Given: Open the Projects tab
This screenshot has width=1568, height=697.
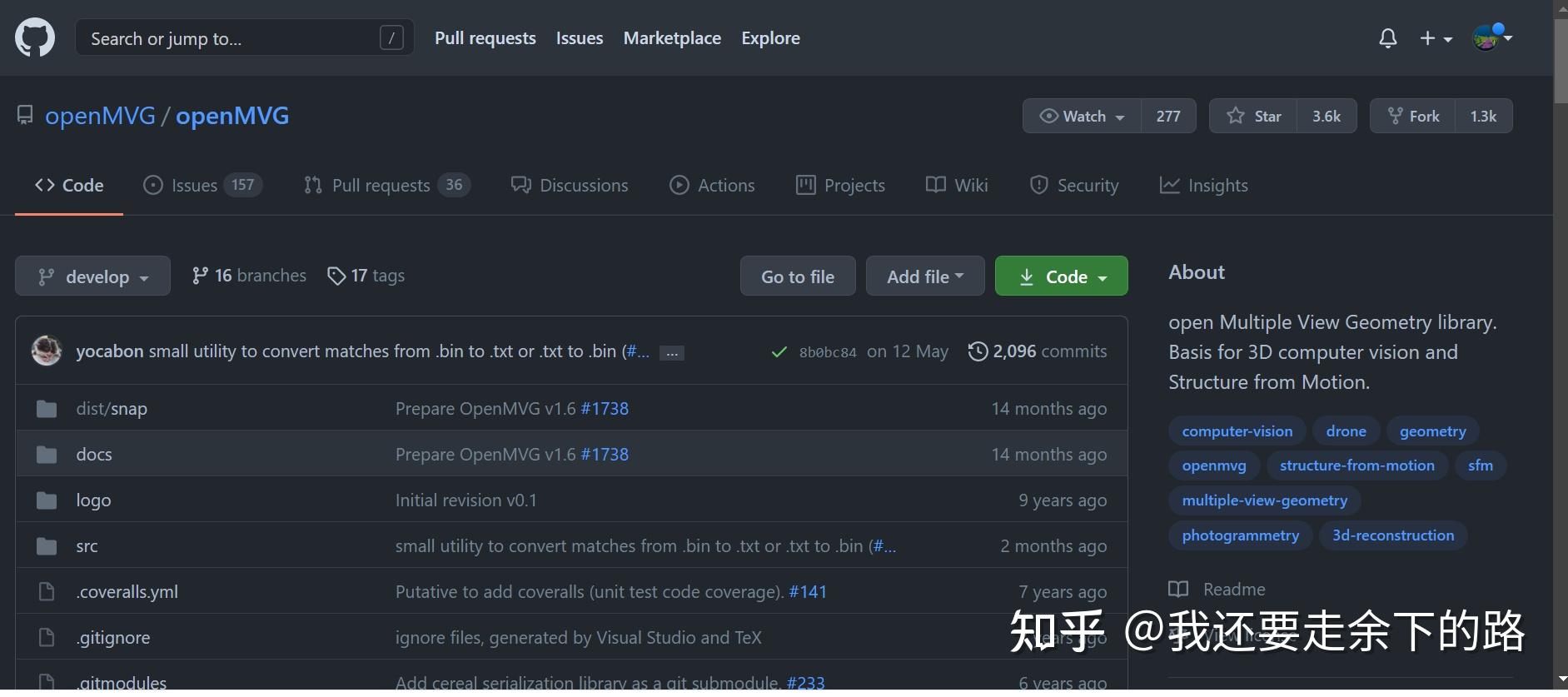Looking at the screenshot, I should tap(840, 185).
